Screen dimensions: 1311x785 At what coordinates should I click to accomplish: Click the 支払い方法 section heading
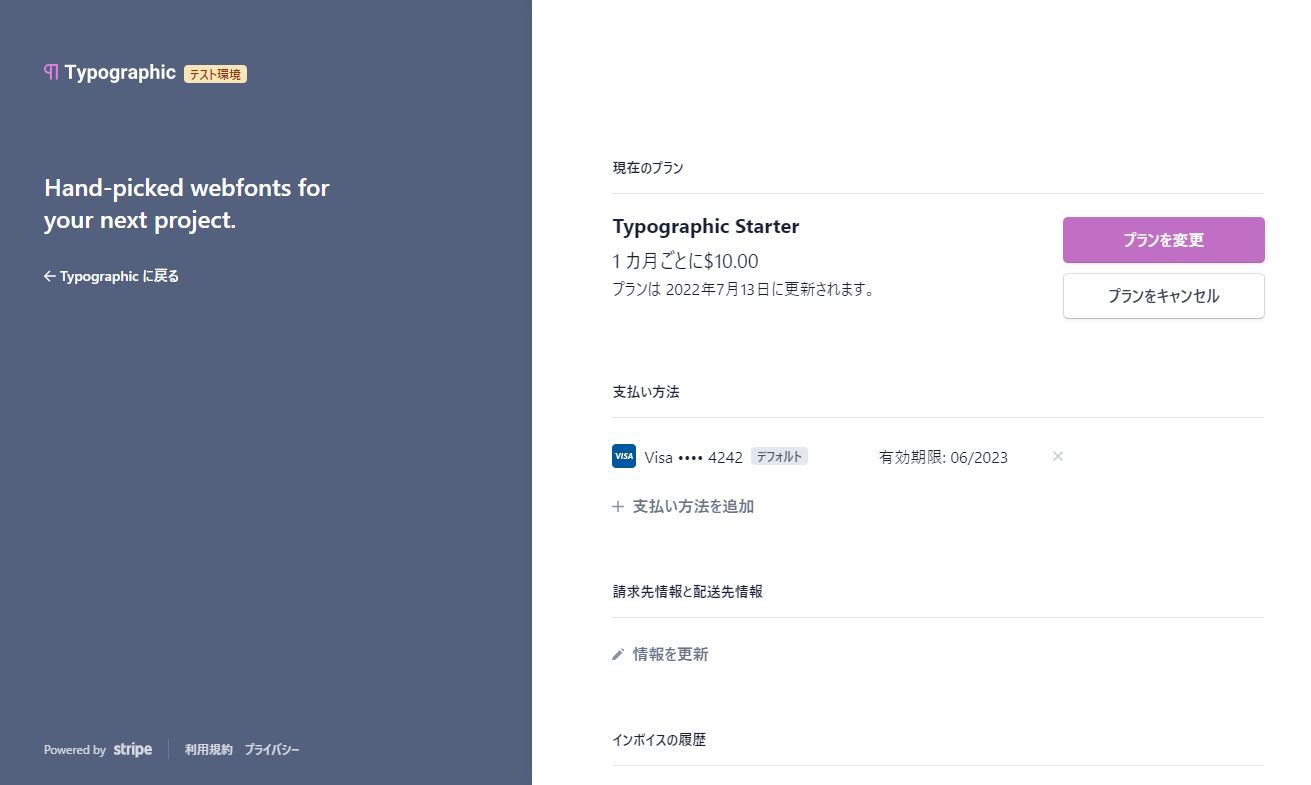646,392
